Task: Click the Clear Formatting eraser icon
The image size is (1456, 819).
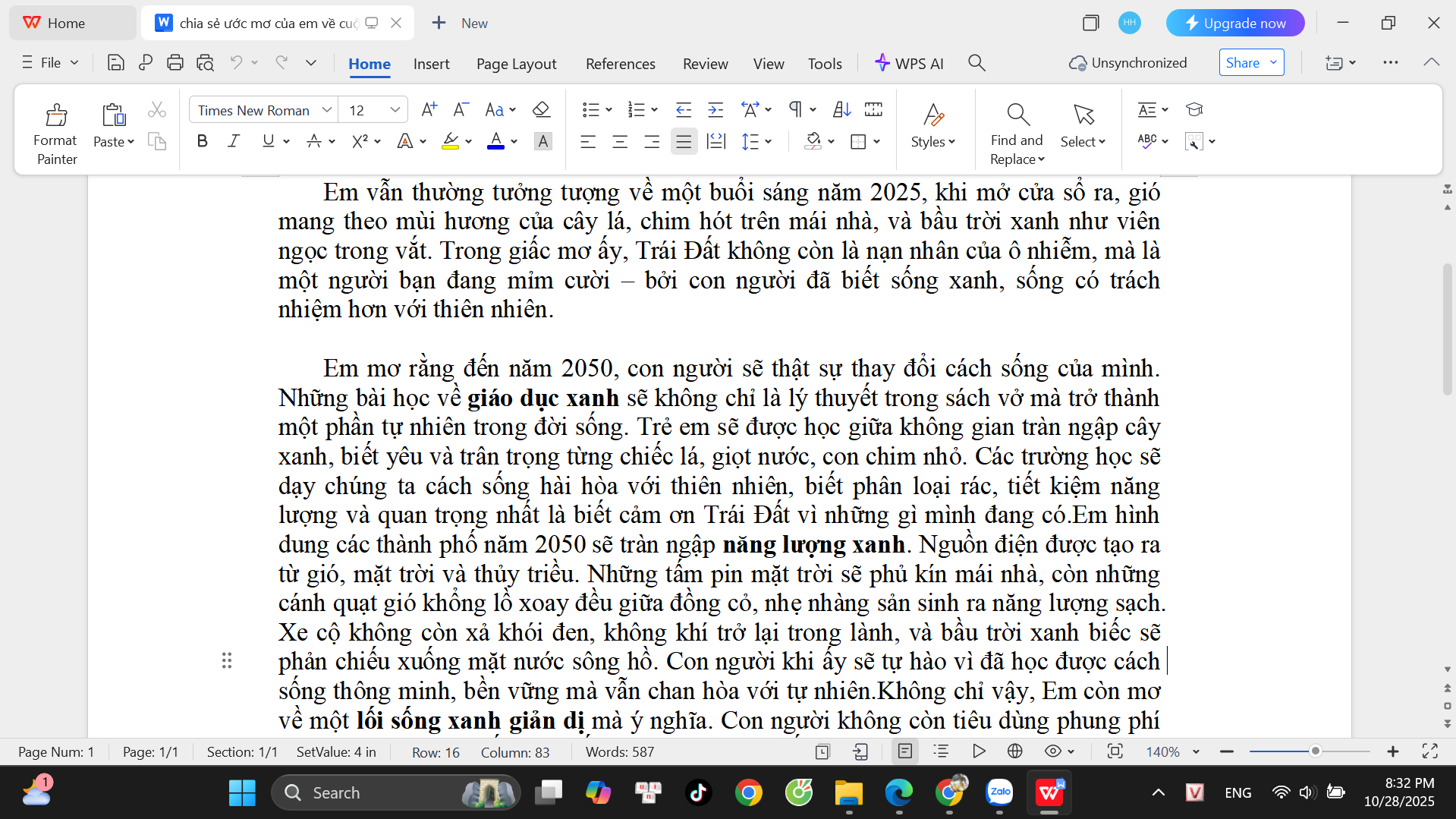Action: pyautogui.click(x=541, y=110)
